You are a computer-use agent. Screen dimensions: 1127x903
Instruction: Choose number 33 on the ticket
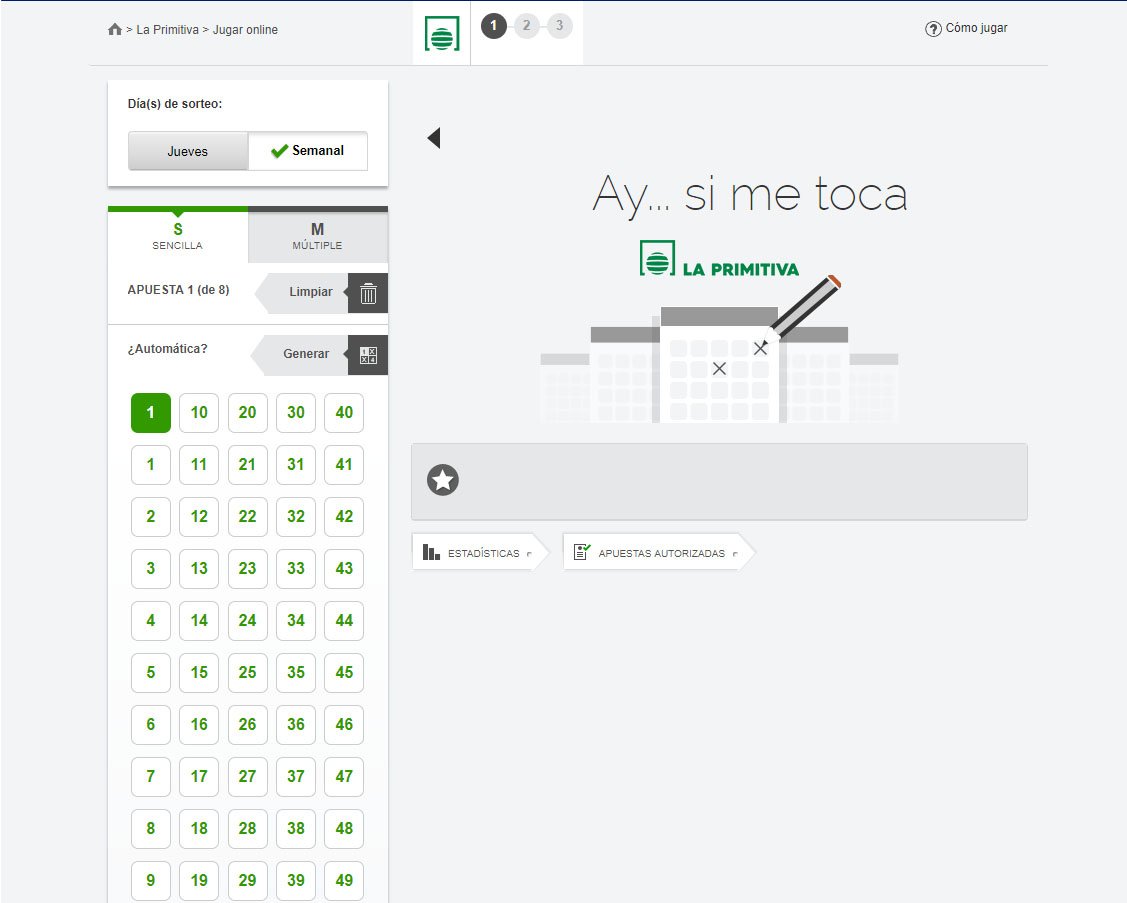(x=296, y=569)
